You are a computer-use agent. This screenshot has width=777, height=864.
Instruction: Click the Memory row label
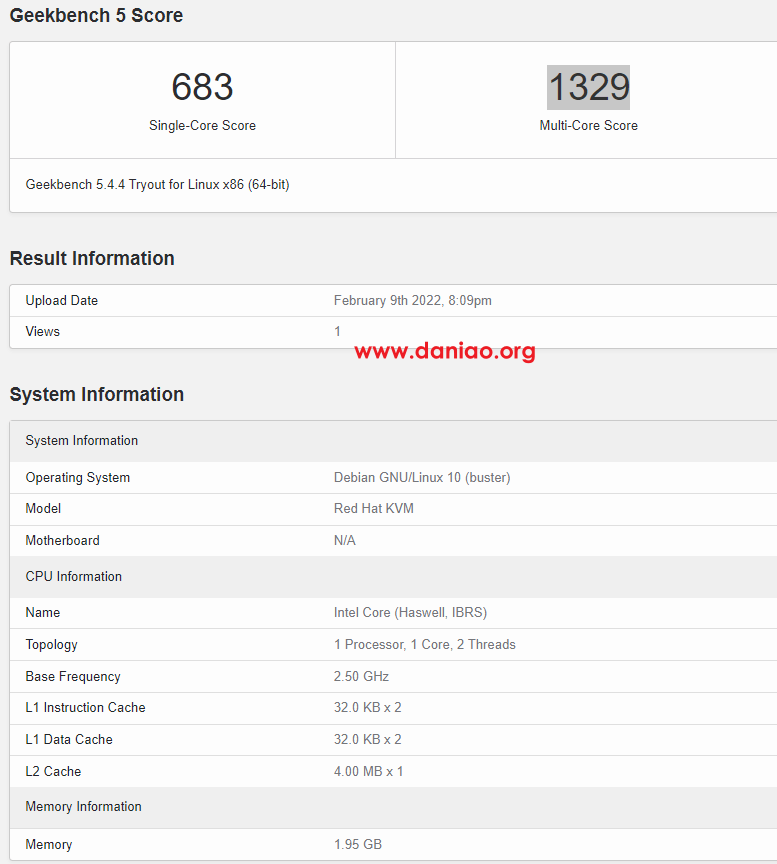[x=48, y=844]
